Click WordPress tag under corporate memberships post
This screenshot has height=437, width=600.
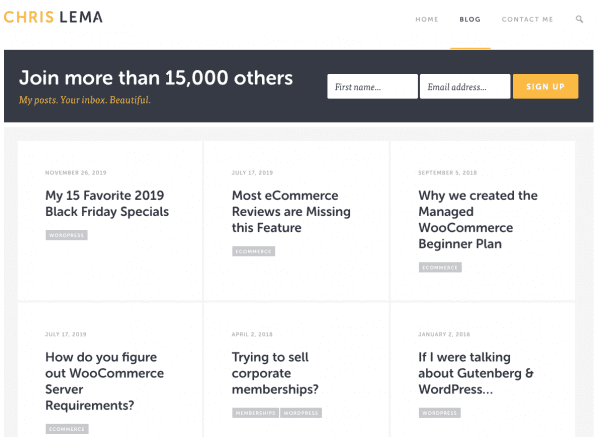(301, 413)
